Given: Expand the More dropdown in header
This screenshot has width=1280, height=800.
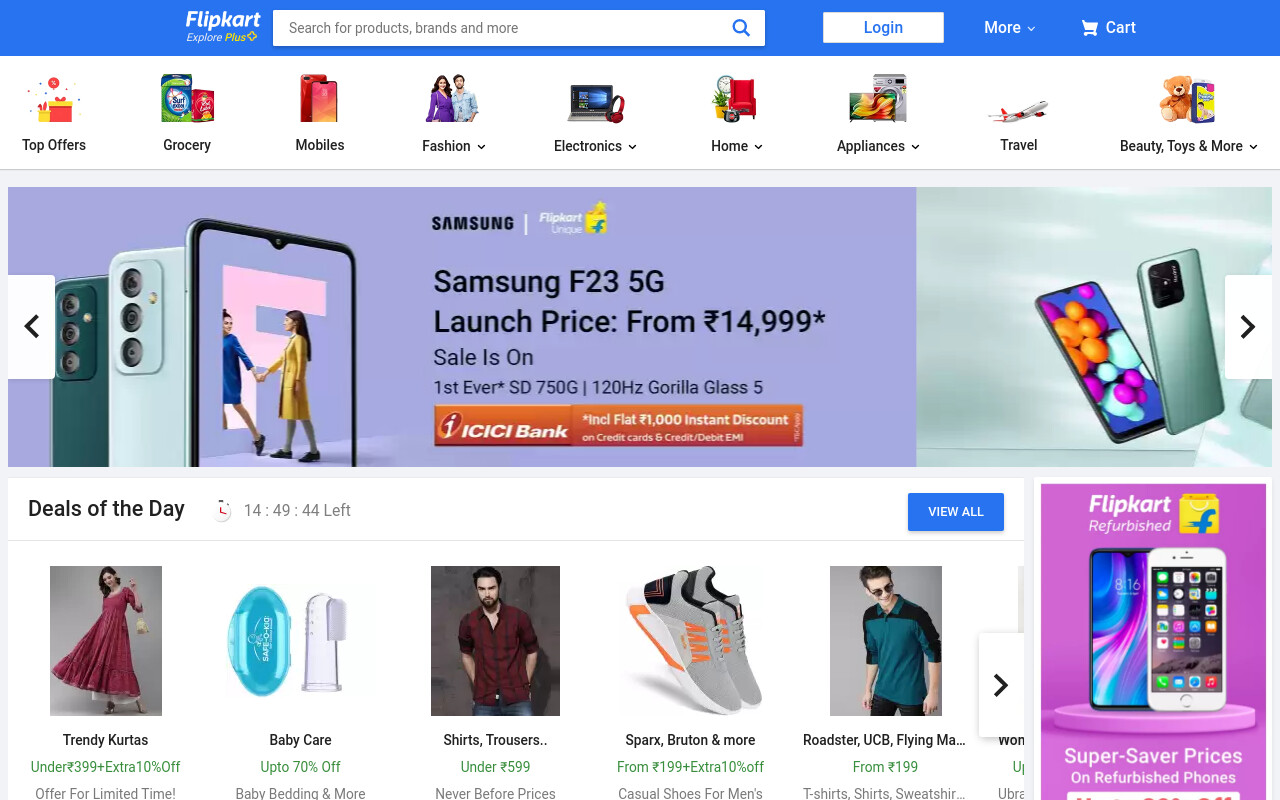Looking at the screenshot, I should click(1010, 28).
